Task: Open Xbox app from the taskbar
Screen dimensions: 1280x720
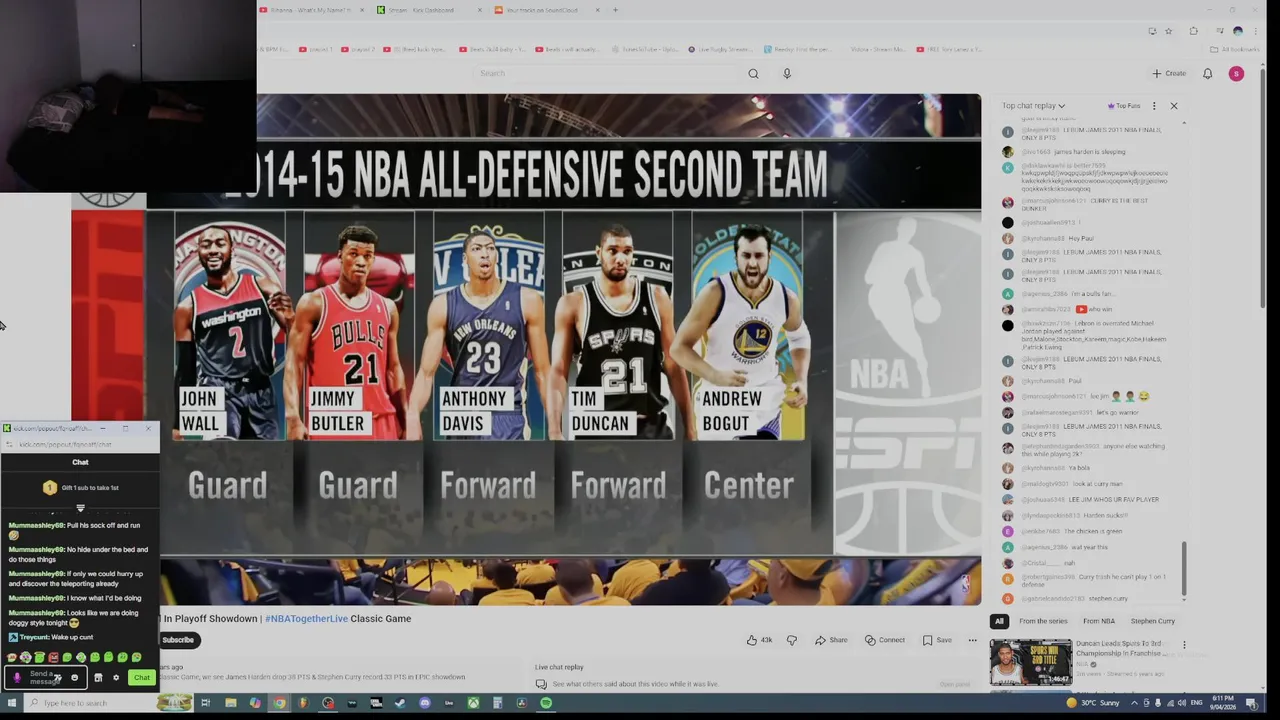Action: 473,703
